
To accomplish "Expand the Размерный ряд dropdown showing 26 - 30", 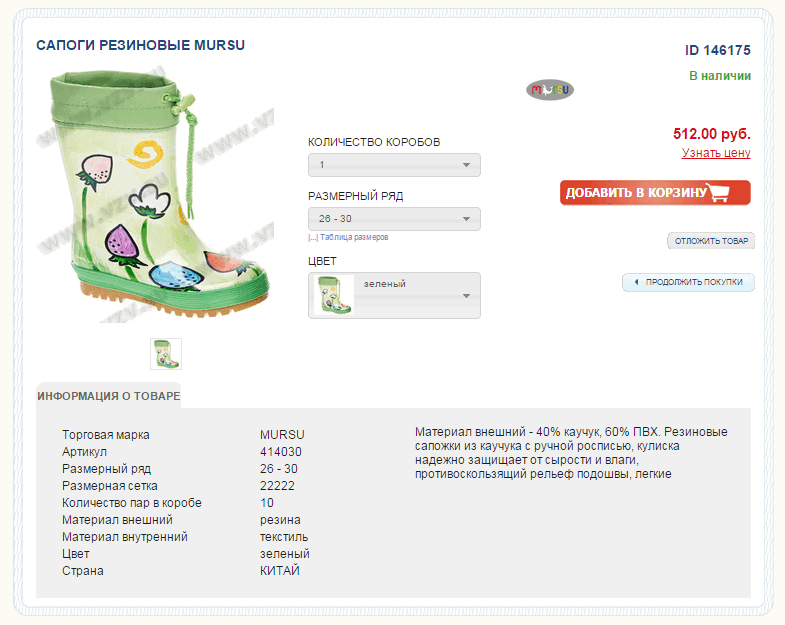I will (394, 219).
